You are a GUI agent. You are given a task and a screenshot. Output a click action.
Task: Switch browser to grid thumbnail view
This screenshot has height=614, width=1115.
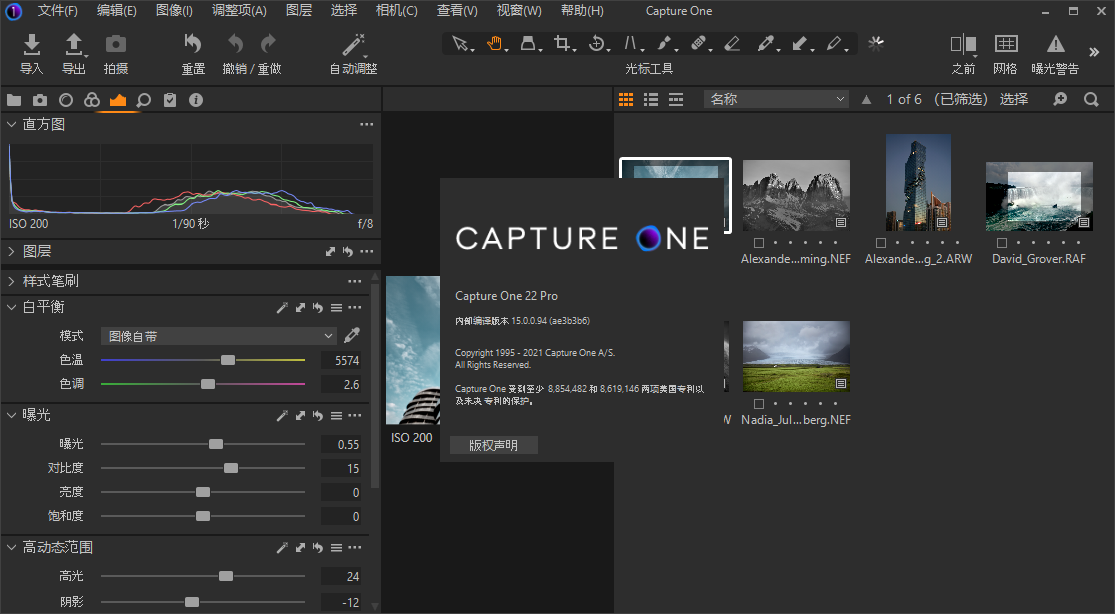(x=626, y=100)
